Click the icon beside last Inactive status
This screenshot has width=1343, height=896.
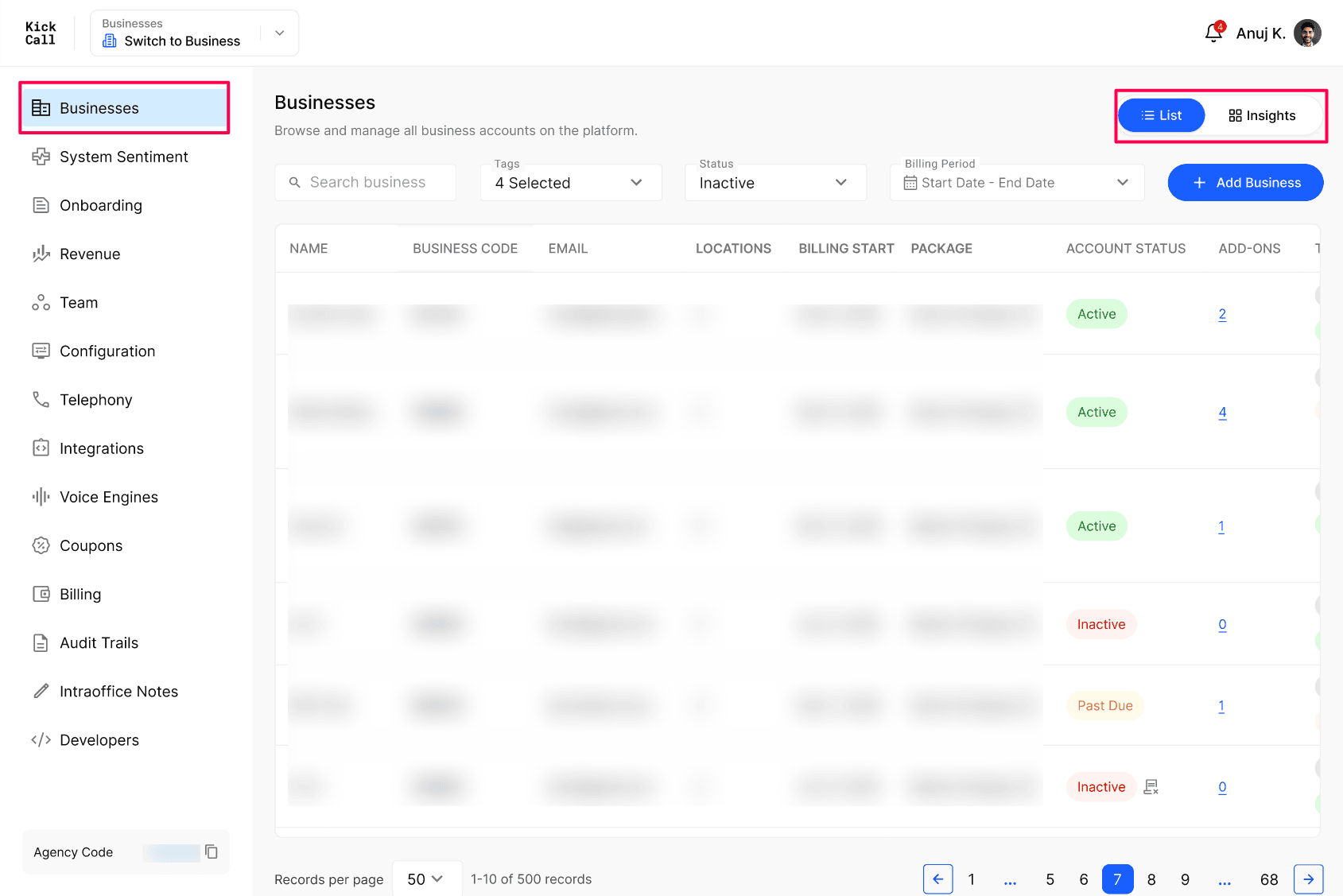pos(1151,787)
